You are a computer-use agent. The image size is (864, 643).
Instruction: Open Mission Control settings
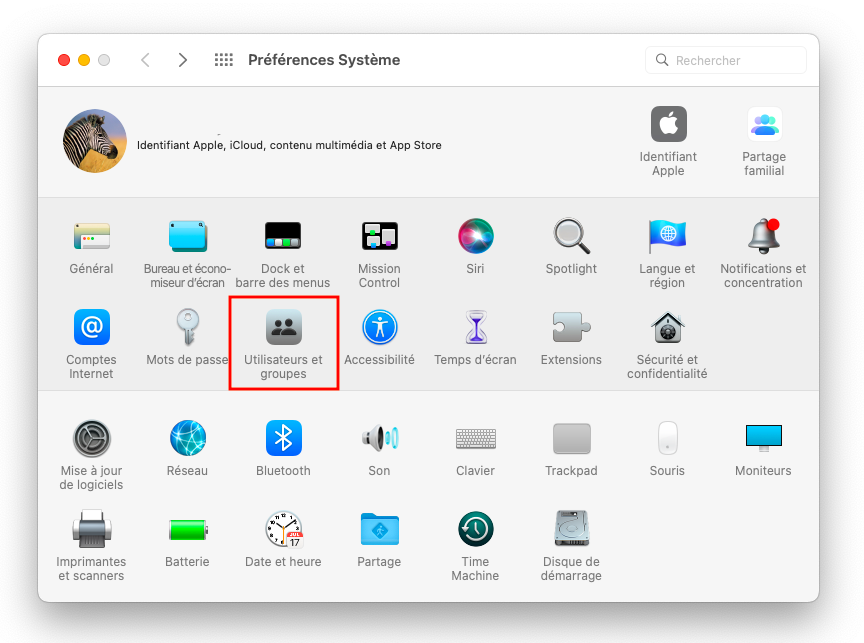(379, 237)
